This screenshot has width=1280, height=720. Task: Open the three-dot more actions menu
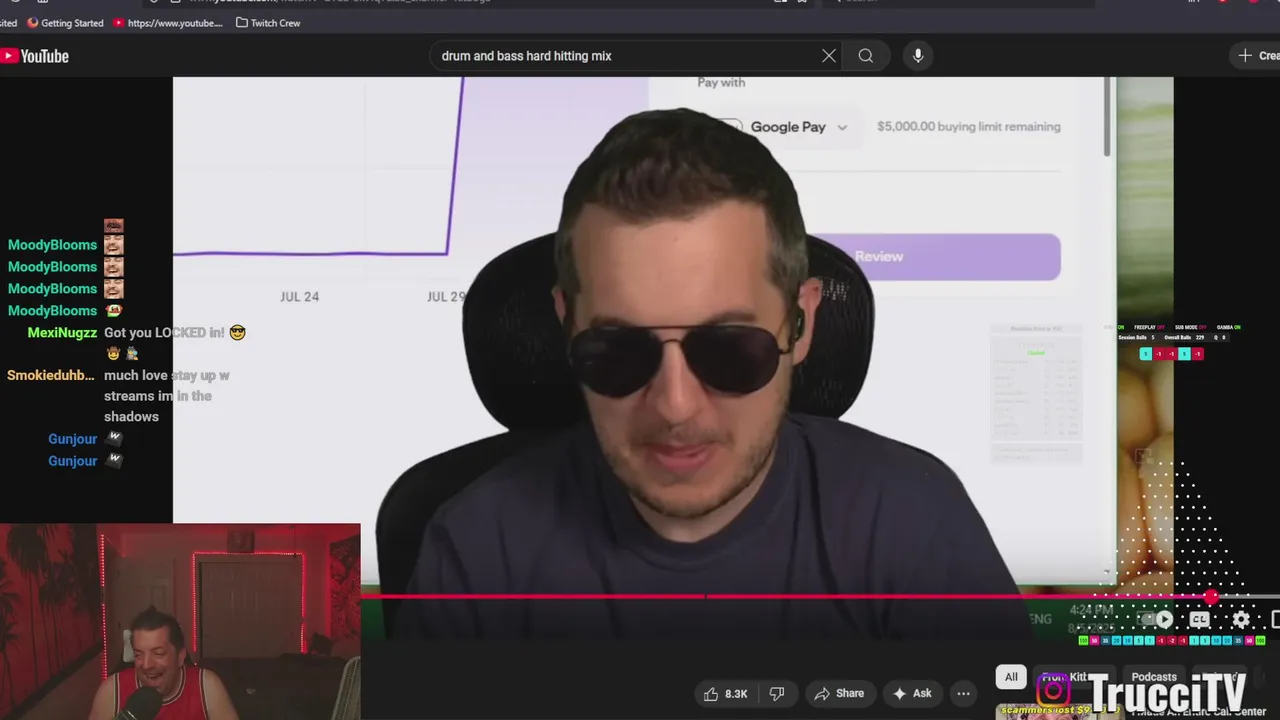click(964, 693)
